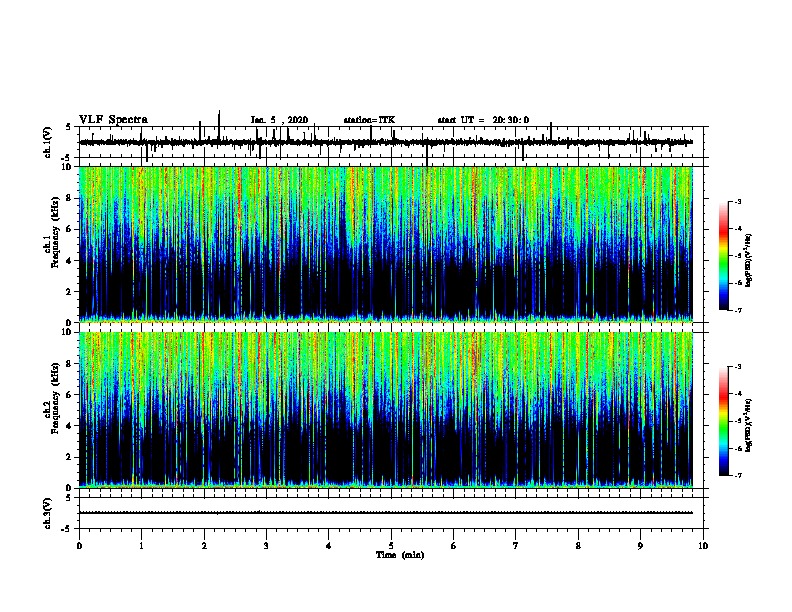Click time axis tick label "1"

pos(141,546)
